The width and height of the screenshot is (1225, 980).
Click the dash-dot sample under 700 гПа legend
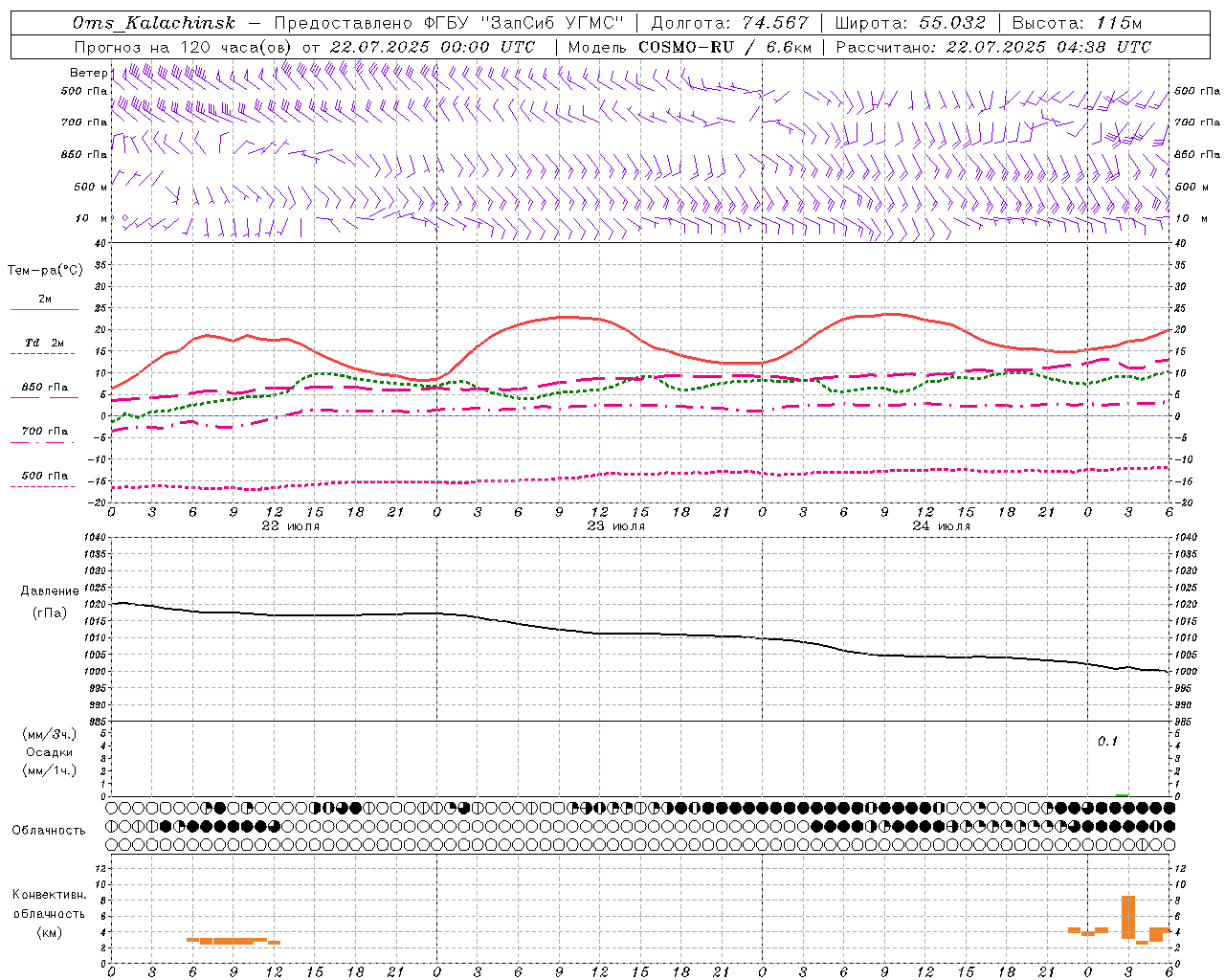click(42, 443)
